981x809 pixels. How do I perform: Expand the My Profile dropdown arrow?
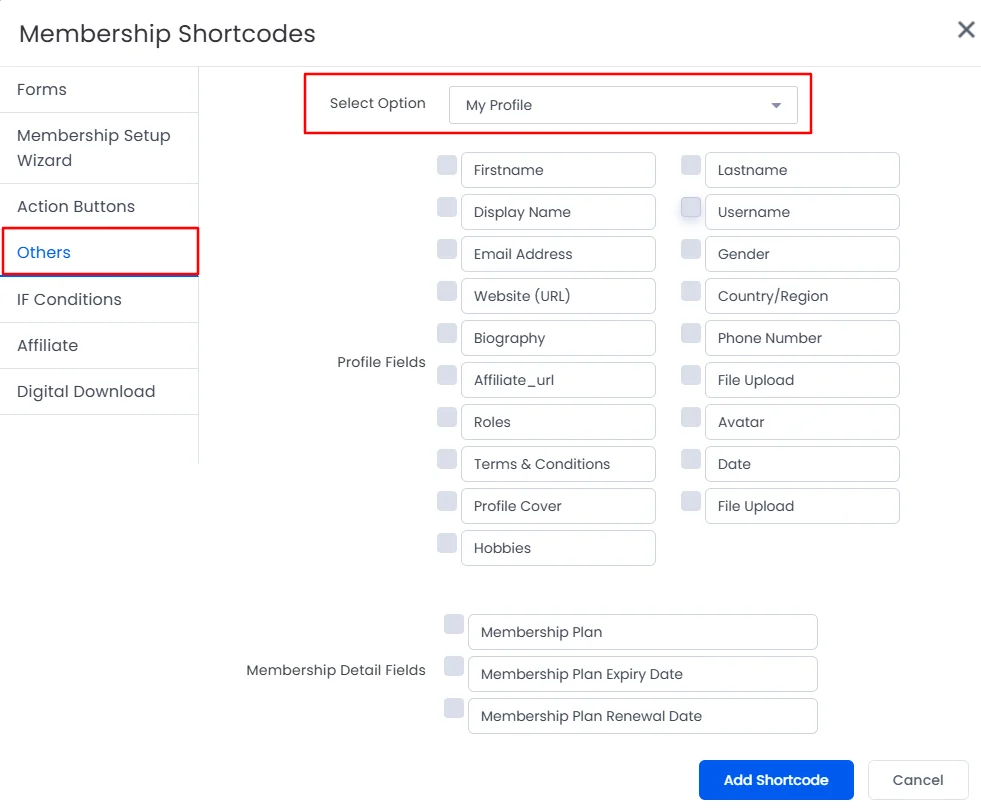(x=776, y=105)
